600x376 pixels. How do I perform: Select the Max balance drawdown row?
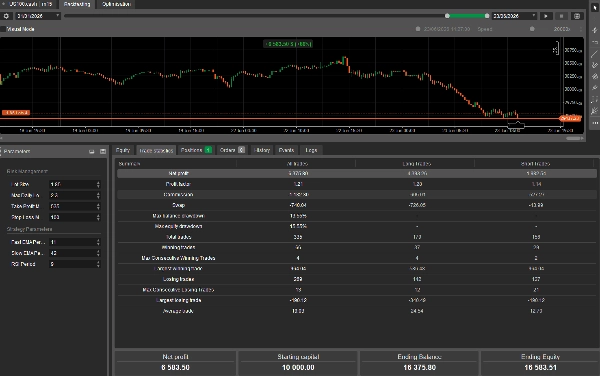tap(357, 216)
